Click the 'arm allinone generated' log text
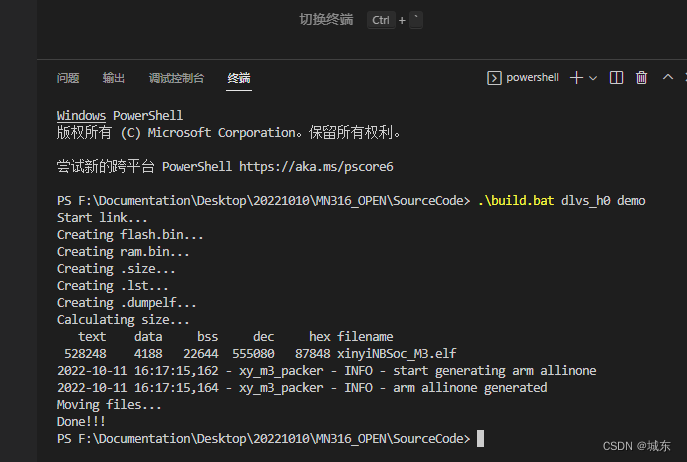Screen dimensions: 687x462 (470, 388)
